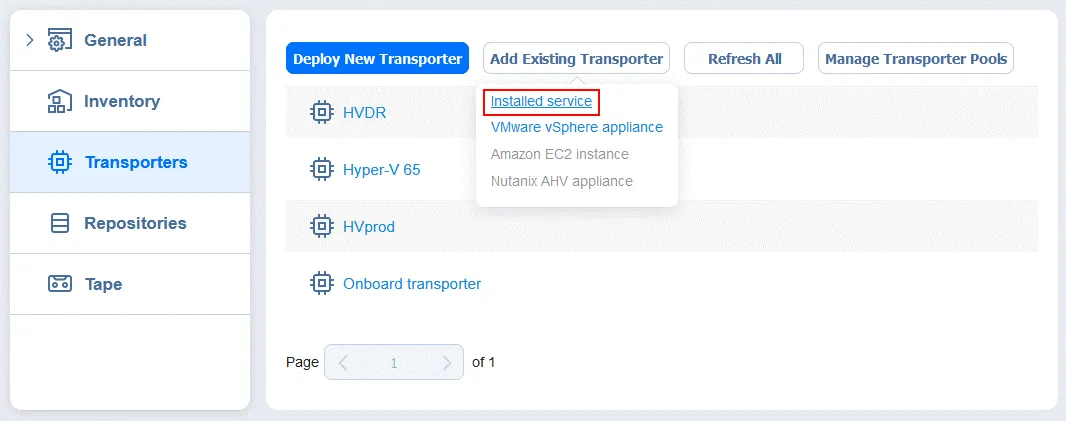Click the page number input field

click(x=394, y=362)
